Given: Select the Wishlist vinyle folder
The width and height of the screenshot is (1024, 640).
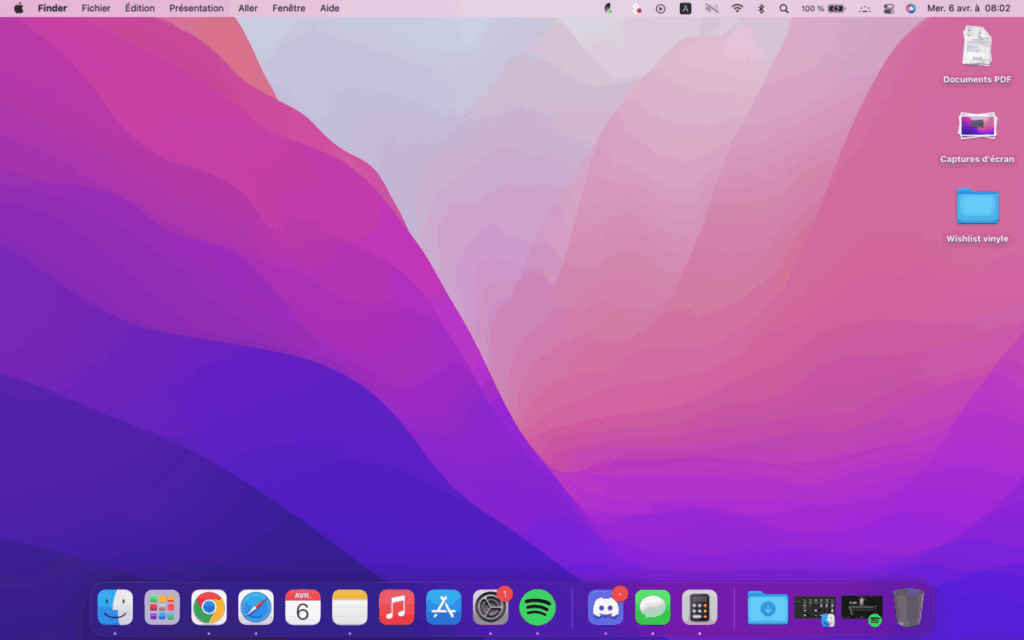Looking at the screenshot, I should [x=977, y=208].
